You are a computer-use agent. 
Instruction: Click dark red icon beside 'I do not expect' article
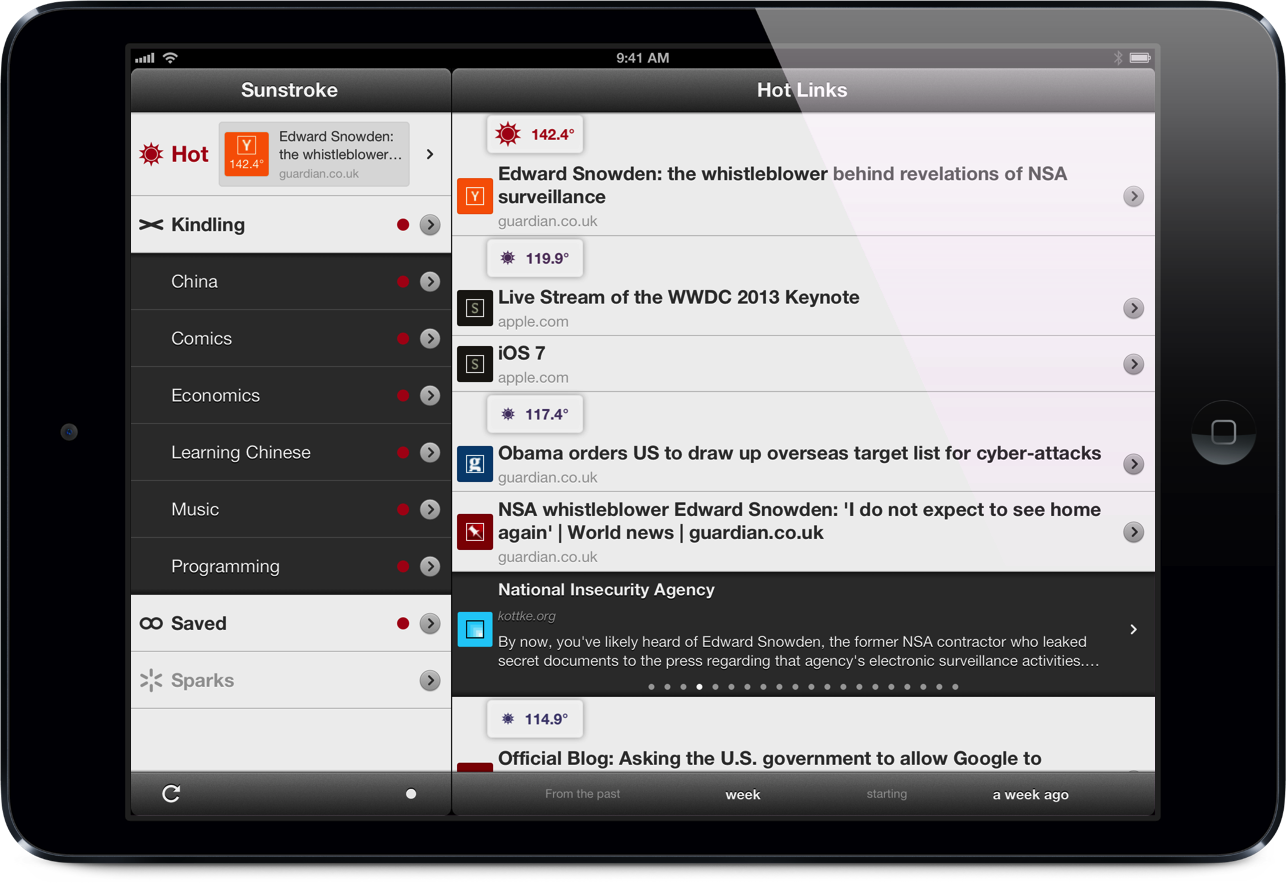tap(475, 532)
